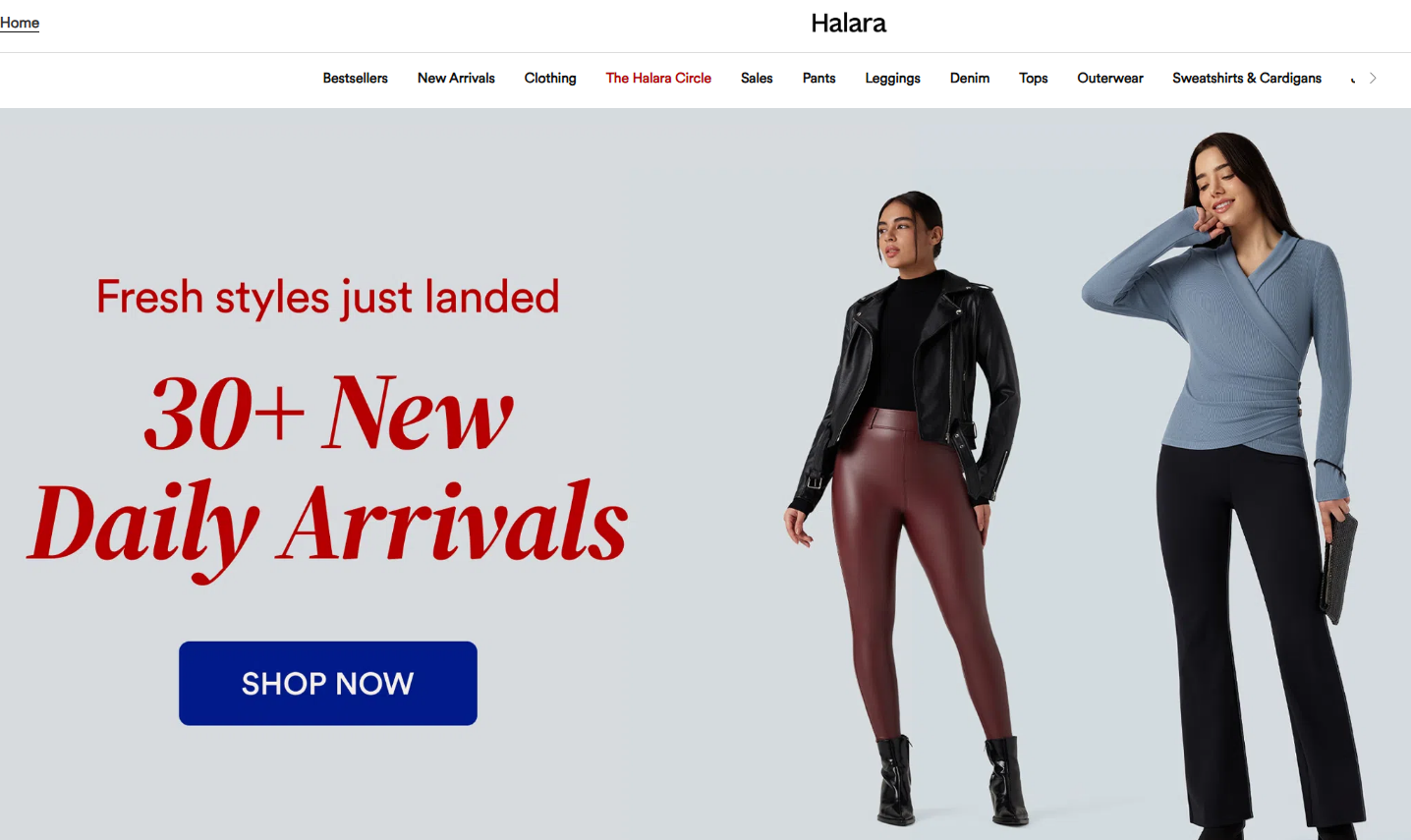The width and height of the screenshot is (1411, 840).
Task: Click the SHOP NOW button
Action: [328, 684]
